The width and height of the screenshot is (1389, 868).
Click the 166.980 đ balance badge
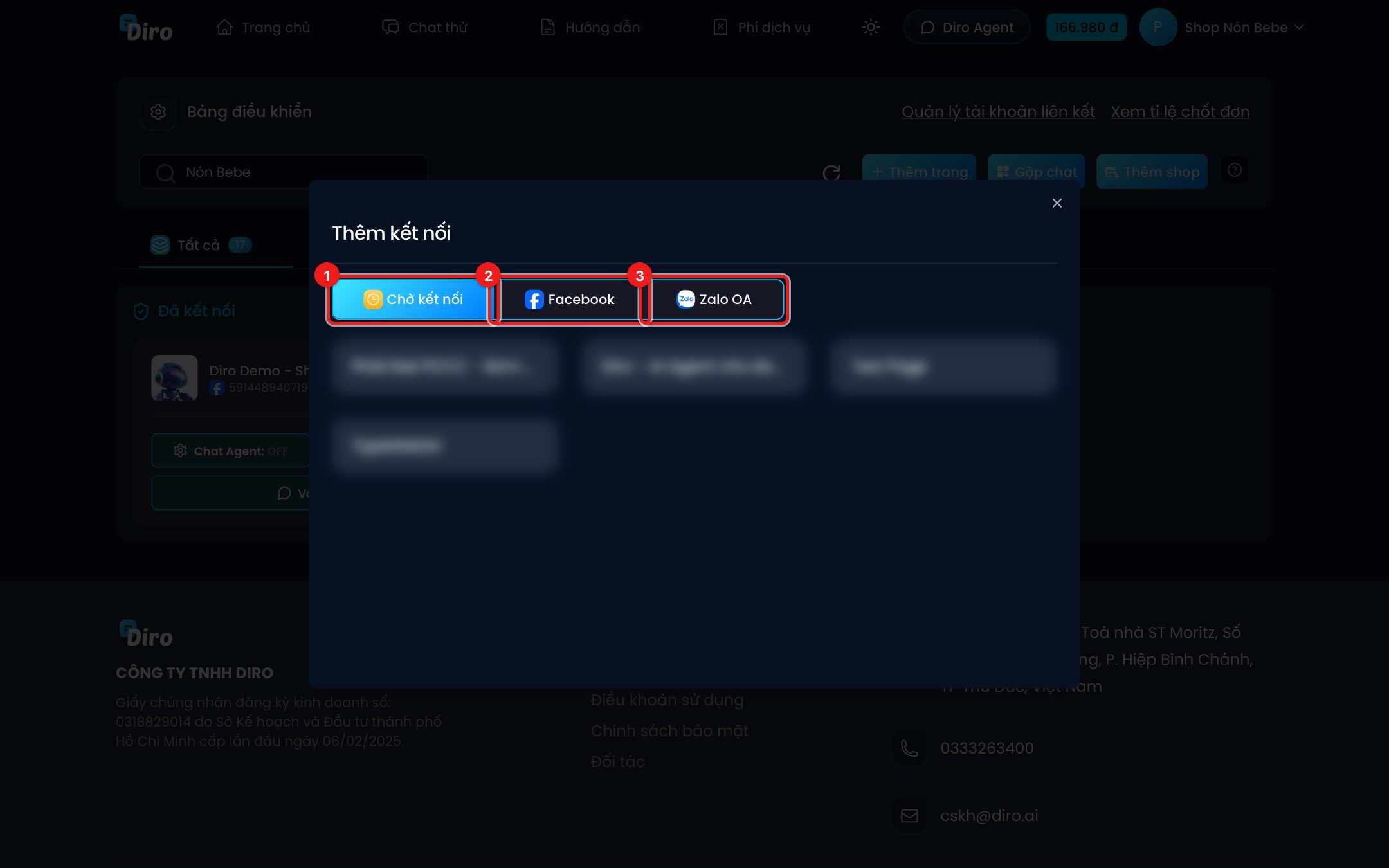pyautogui.click(x=1086, y=28)
